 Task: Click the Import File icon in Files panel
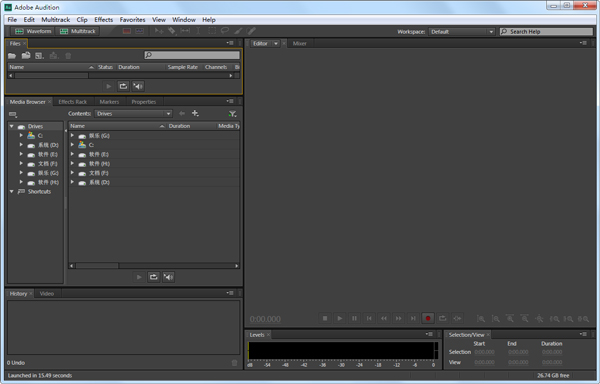(26, 56)
